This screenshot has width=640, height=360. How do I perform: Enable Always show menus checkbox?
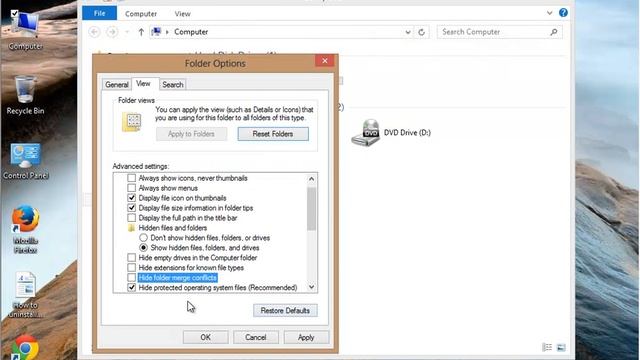(131, 188)
